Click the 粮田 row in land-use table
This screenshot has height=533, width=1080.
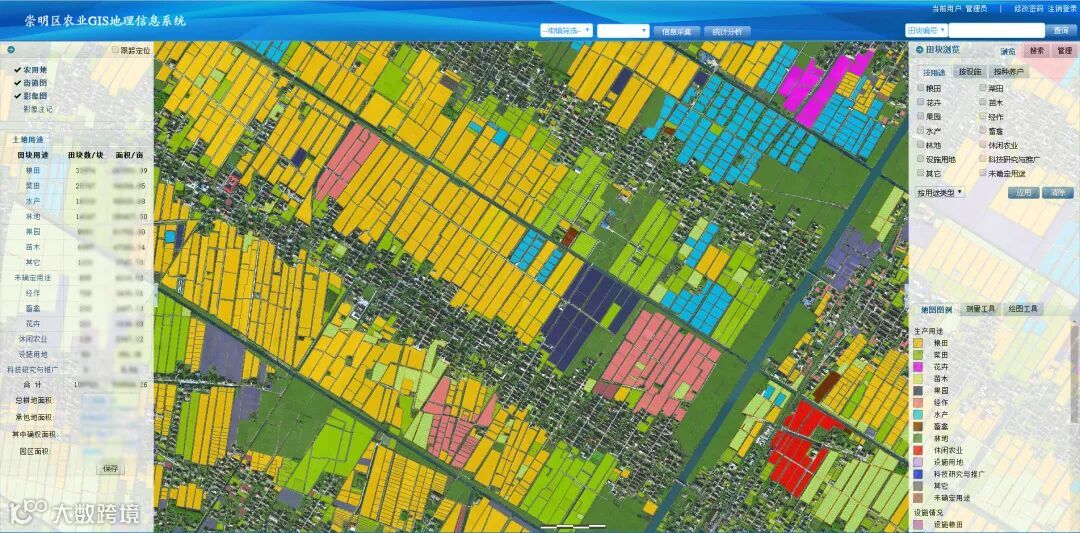[x=77, y=170]
